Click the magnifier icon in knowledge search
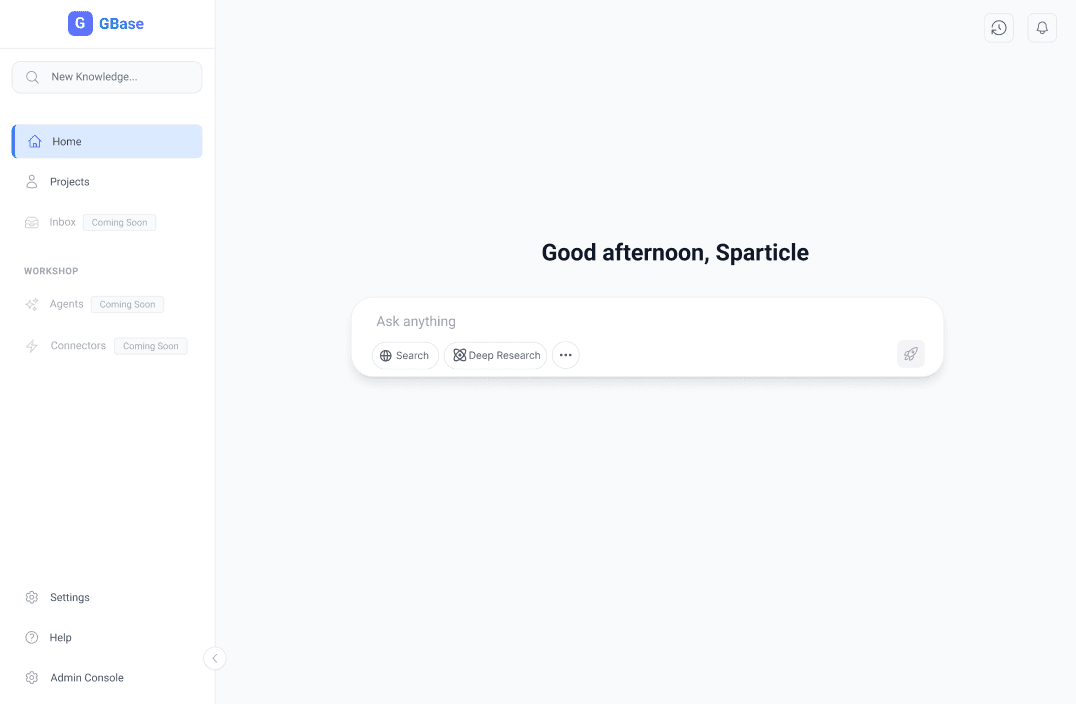This screenshot has height=704, width=1076. click(33, 77)
